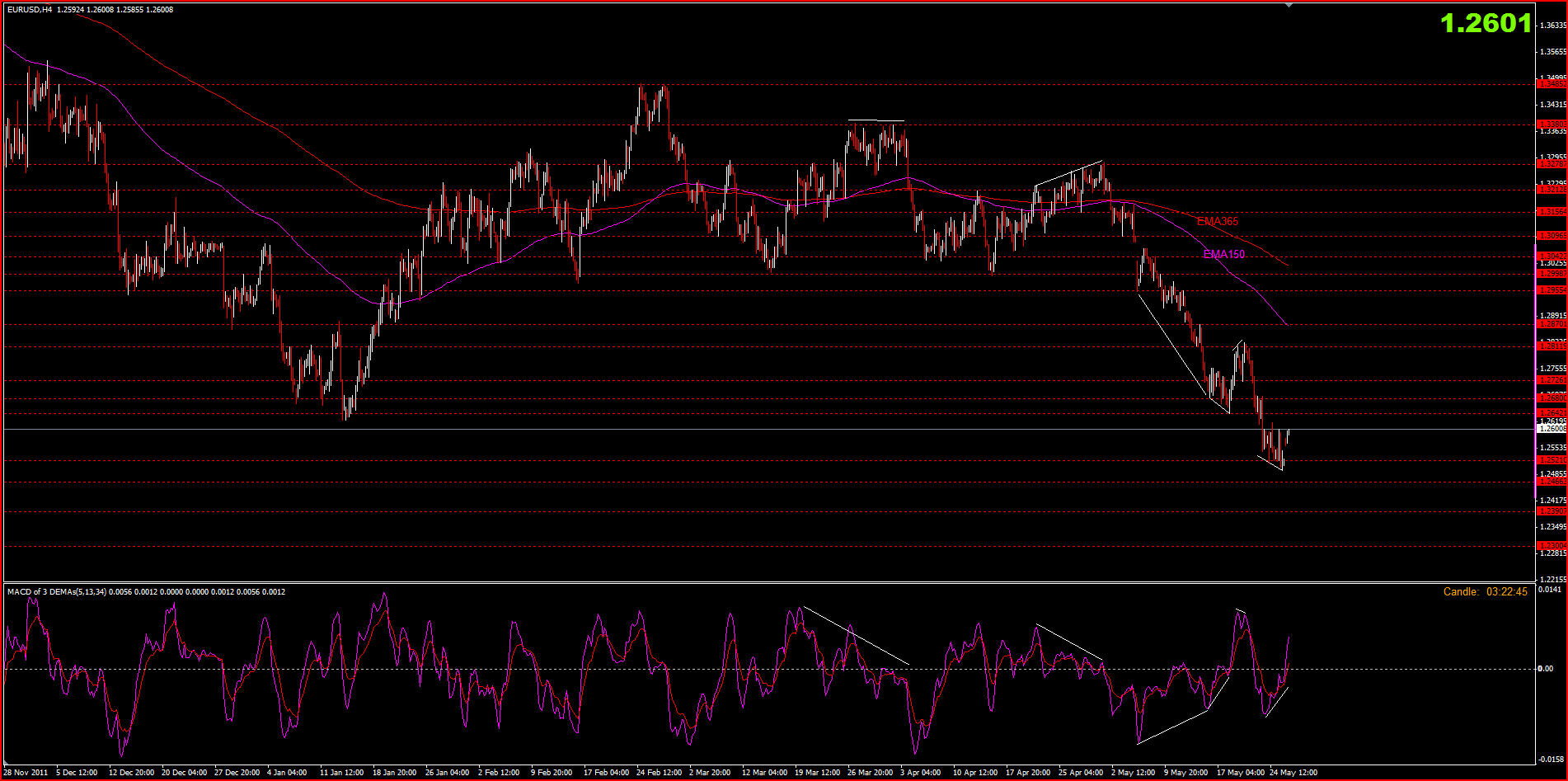Viewport: 1568px width, 781px height.
Task: Click the 1.28915 price scale value
Action: coord(1553,316)
